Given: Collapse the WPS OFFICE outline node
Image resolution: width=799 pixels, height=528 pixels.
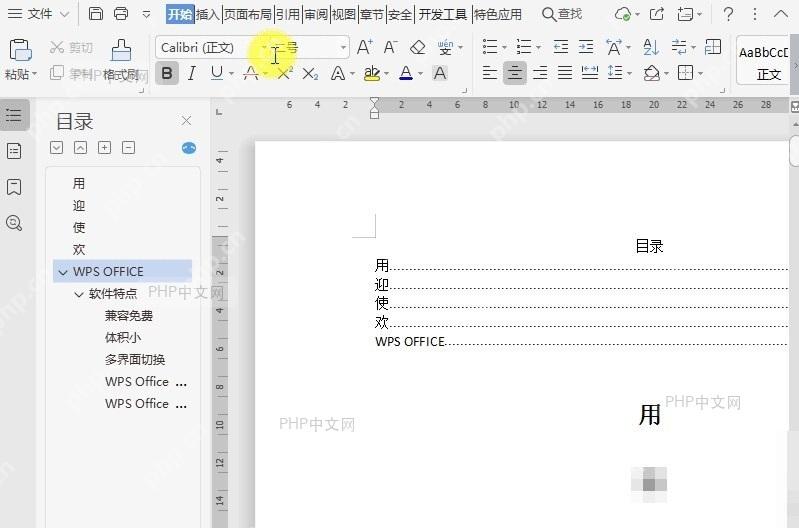Looking at the screenshot, I should (63, 272).
